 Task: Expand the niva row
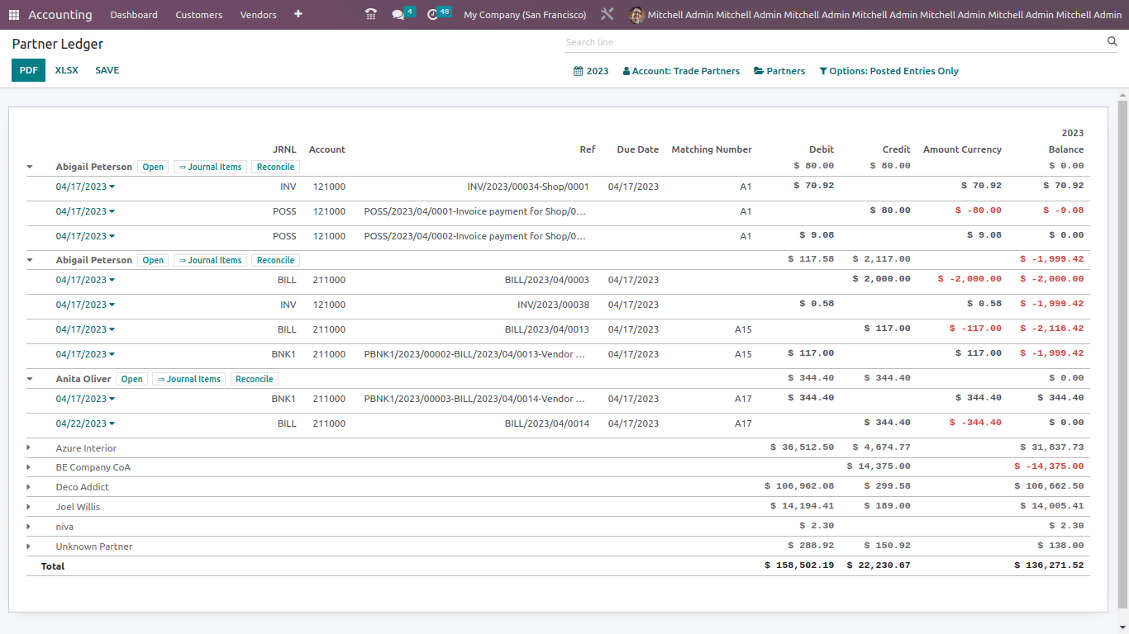29,527
